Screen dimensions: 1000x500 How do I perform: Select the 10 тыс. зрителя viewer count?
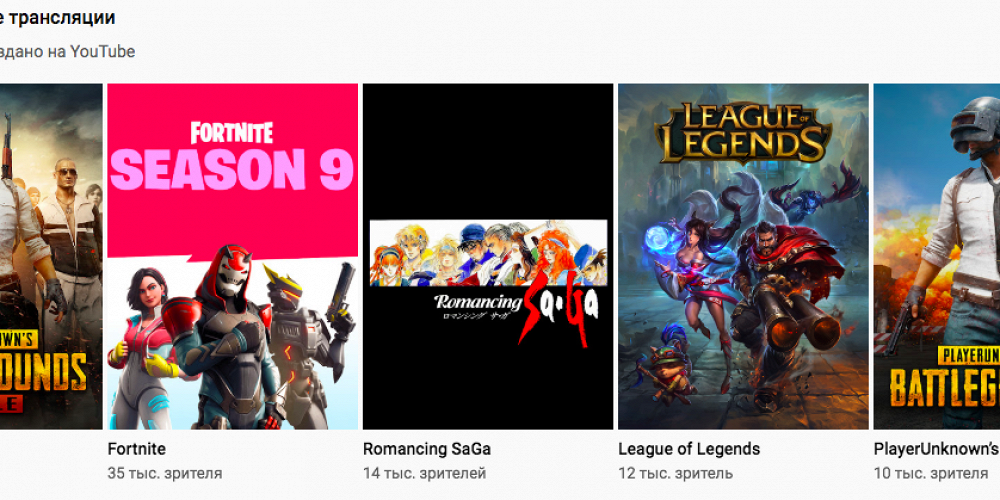pos(930,473)
